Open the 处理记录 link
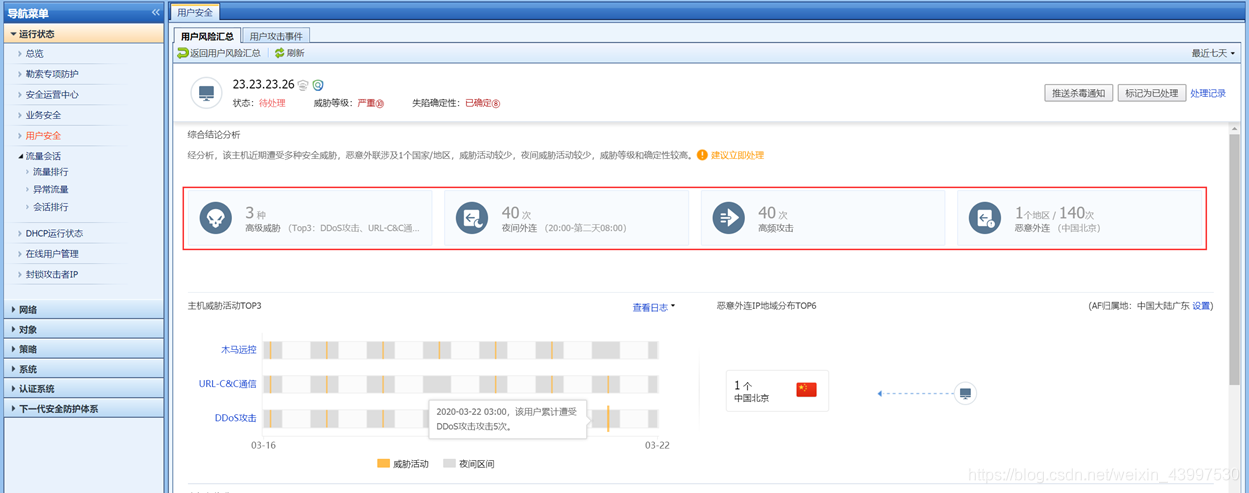Image resolution: width=1249 pixels, height=493 pixels. (1208, 93)
